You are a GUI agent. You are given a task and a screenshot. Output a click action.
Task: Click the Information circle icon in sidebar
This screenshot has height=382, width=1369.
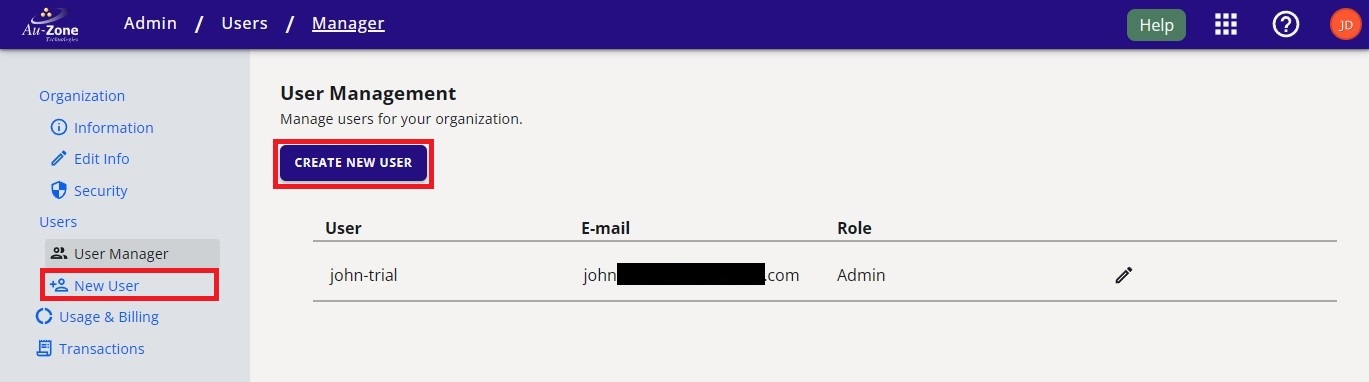[58, 128]
